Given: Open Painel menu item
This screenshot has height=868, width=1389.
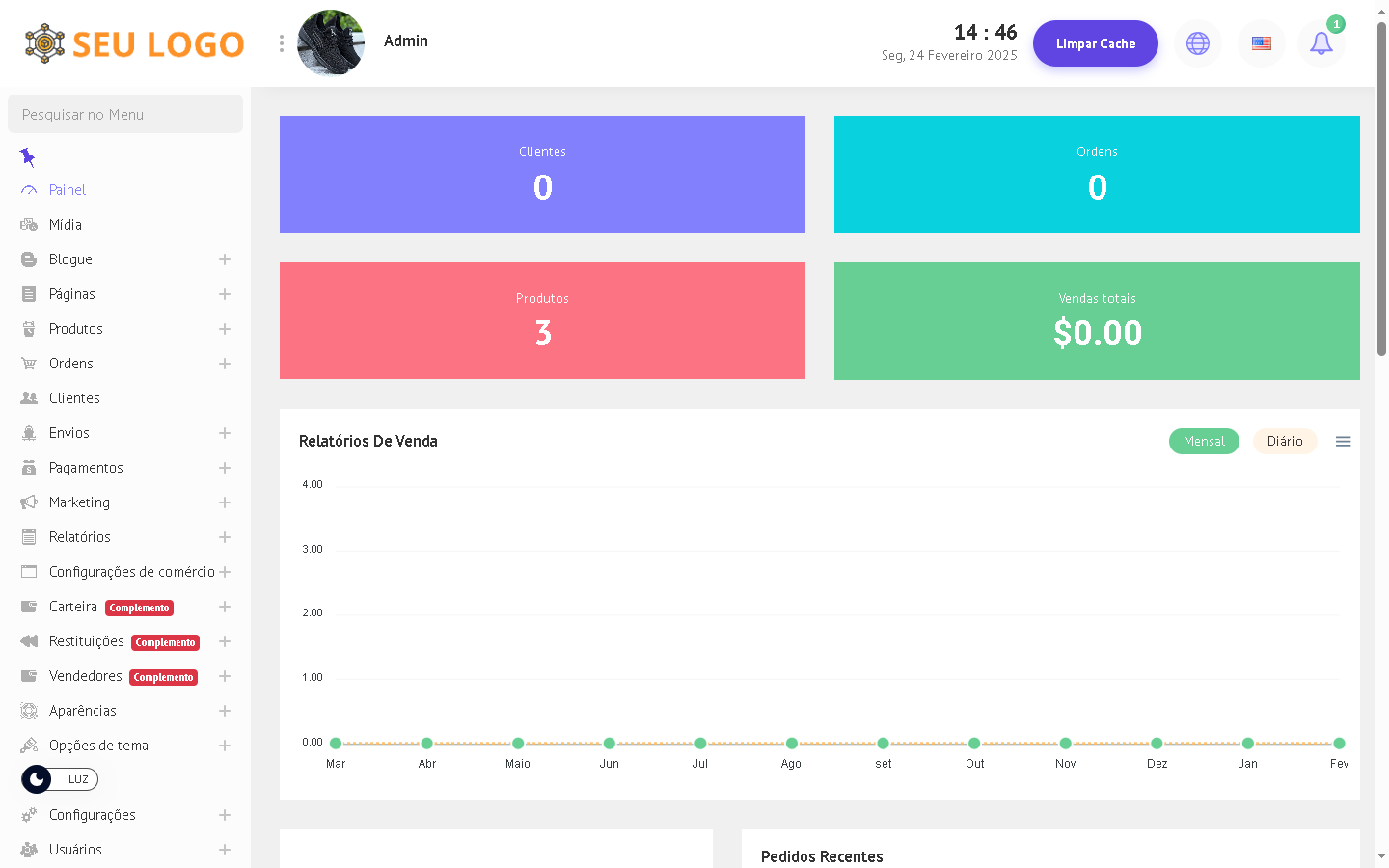Looking at the screenshot, I should pos(68,190).
